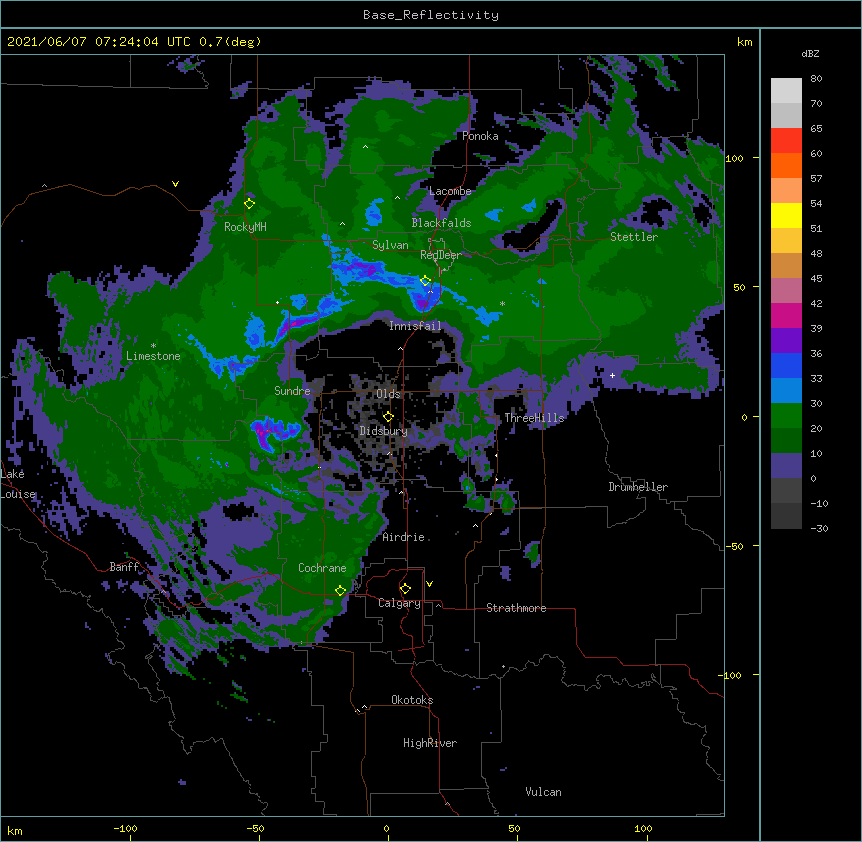Click the km unit label at bottom left
The image size is (862, 842).
[15, 831]
